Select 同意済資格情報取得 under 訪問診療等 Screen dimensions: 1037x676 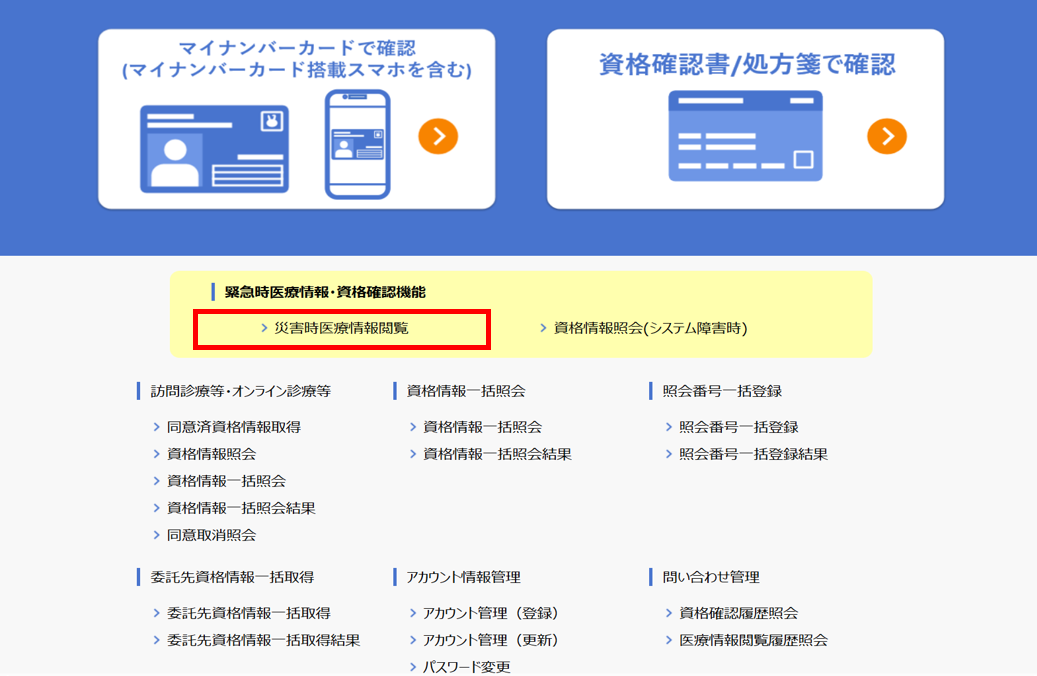[x=233, y=427]
